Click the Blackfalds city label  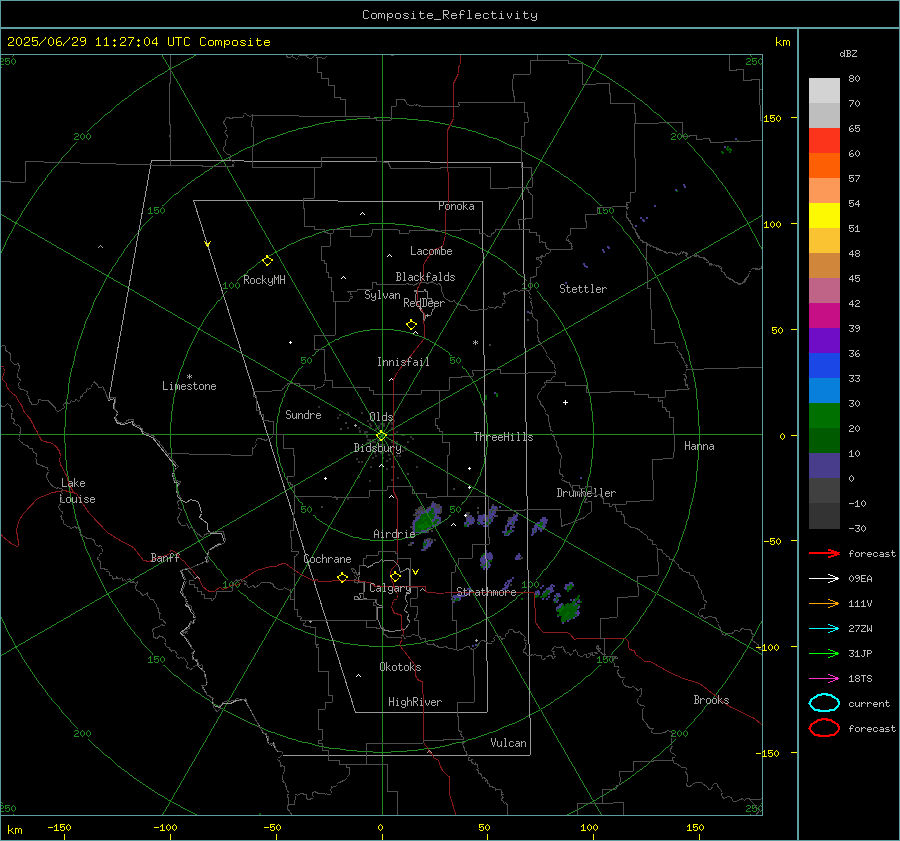[425, 277]
